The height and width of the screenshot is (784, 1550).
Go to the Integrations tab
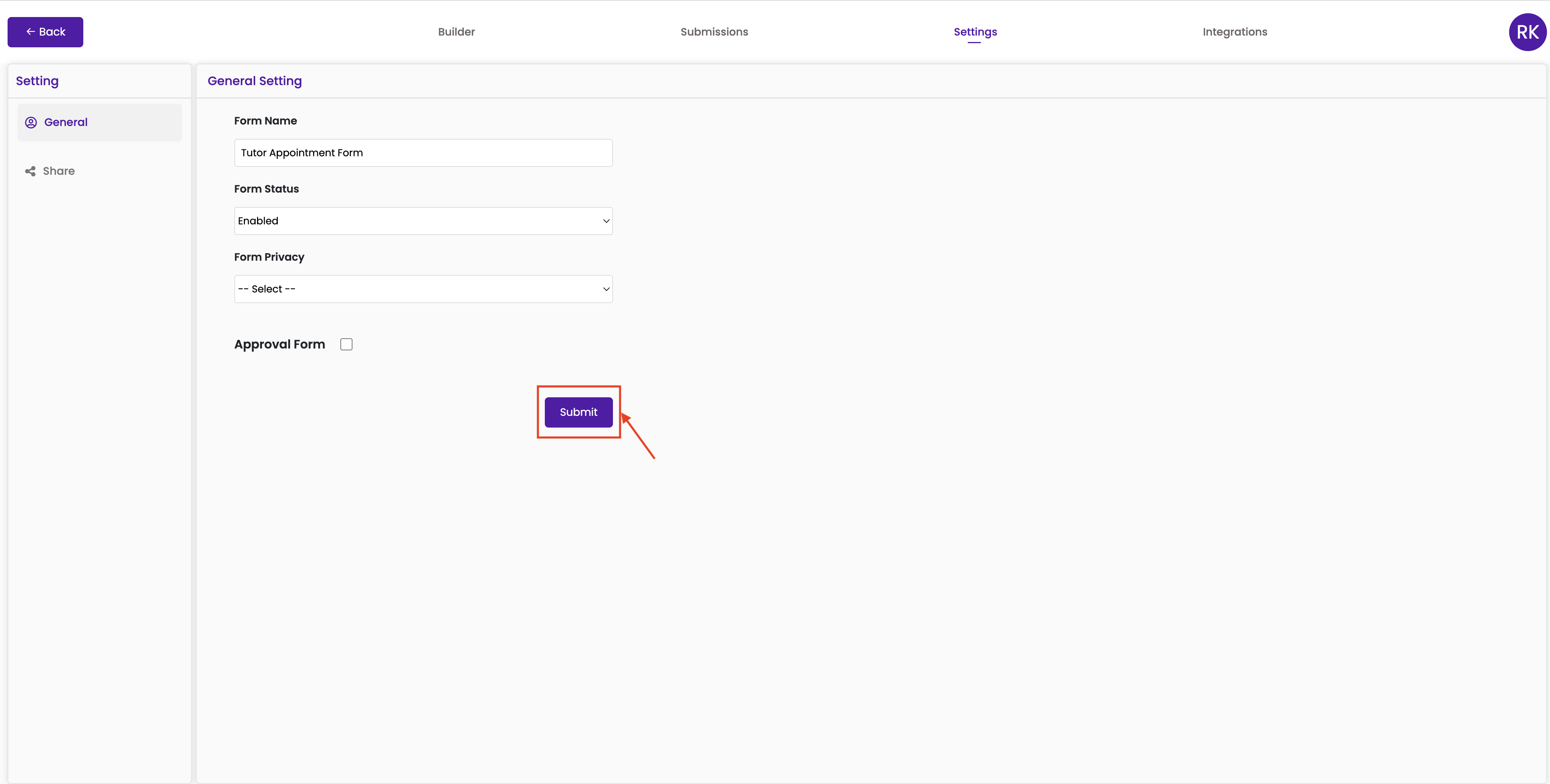tap(1235, 32)
